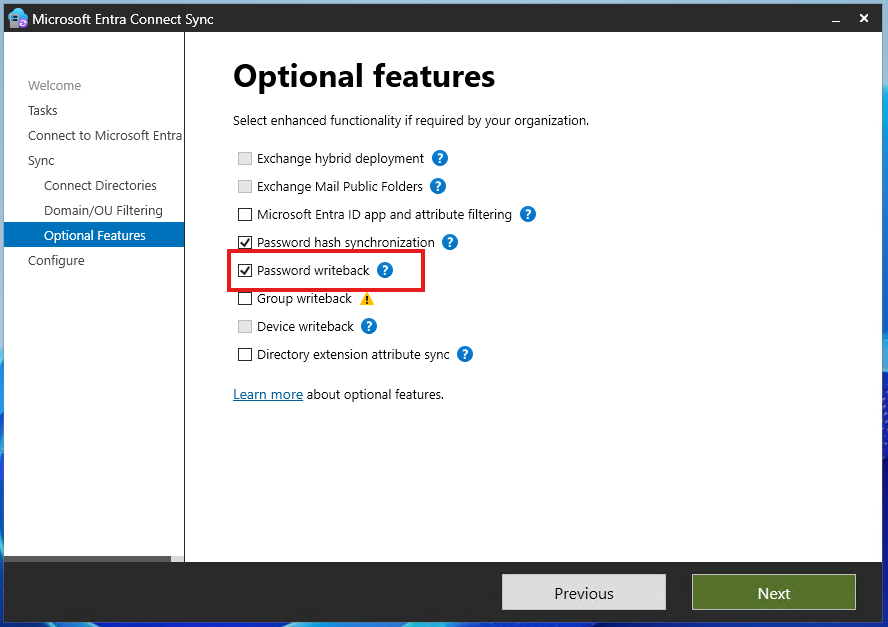
Task: Open Directory extension attribute sync help
Action: pyautogui.click(x=464, y=354)
